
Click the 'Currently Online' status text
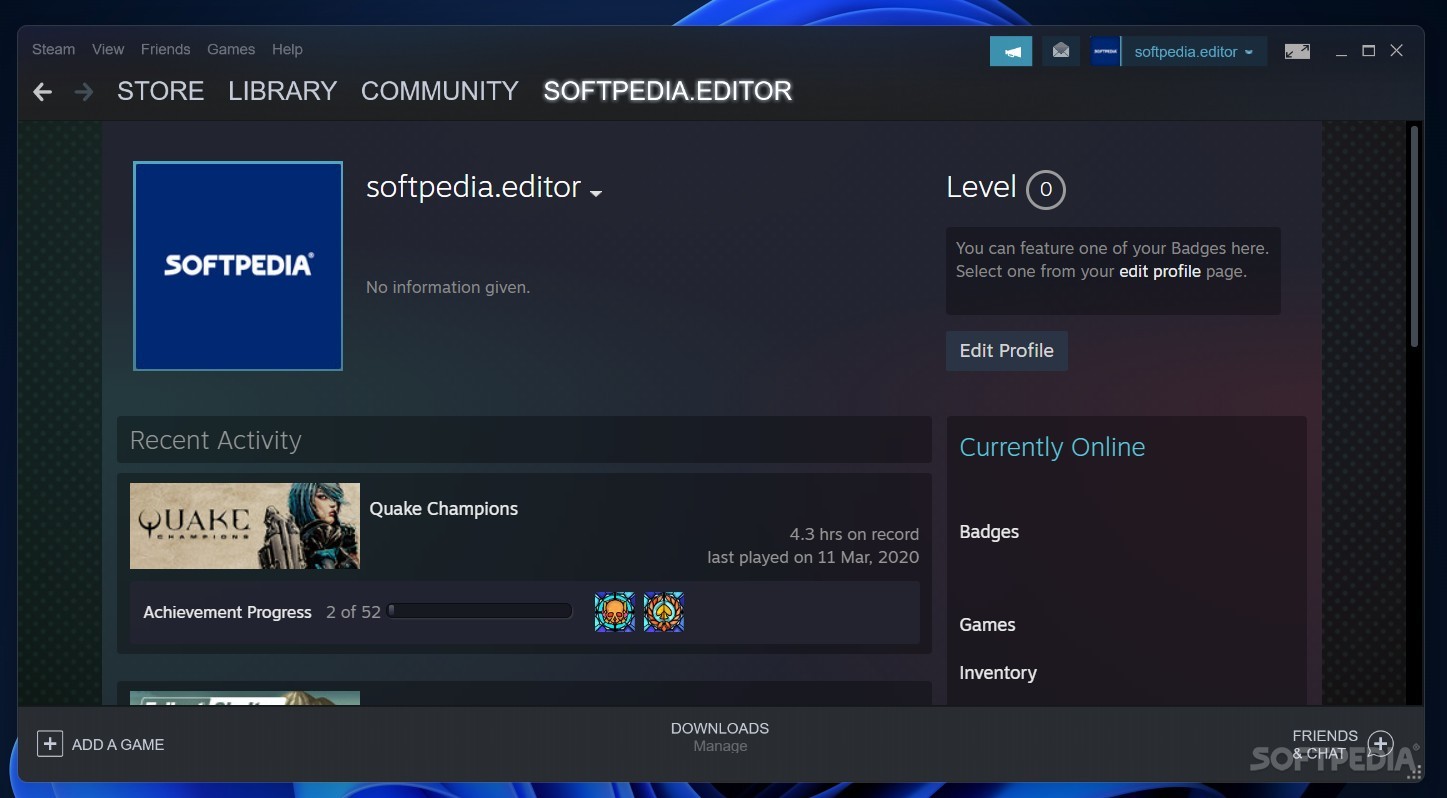pos(1052,447)
